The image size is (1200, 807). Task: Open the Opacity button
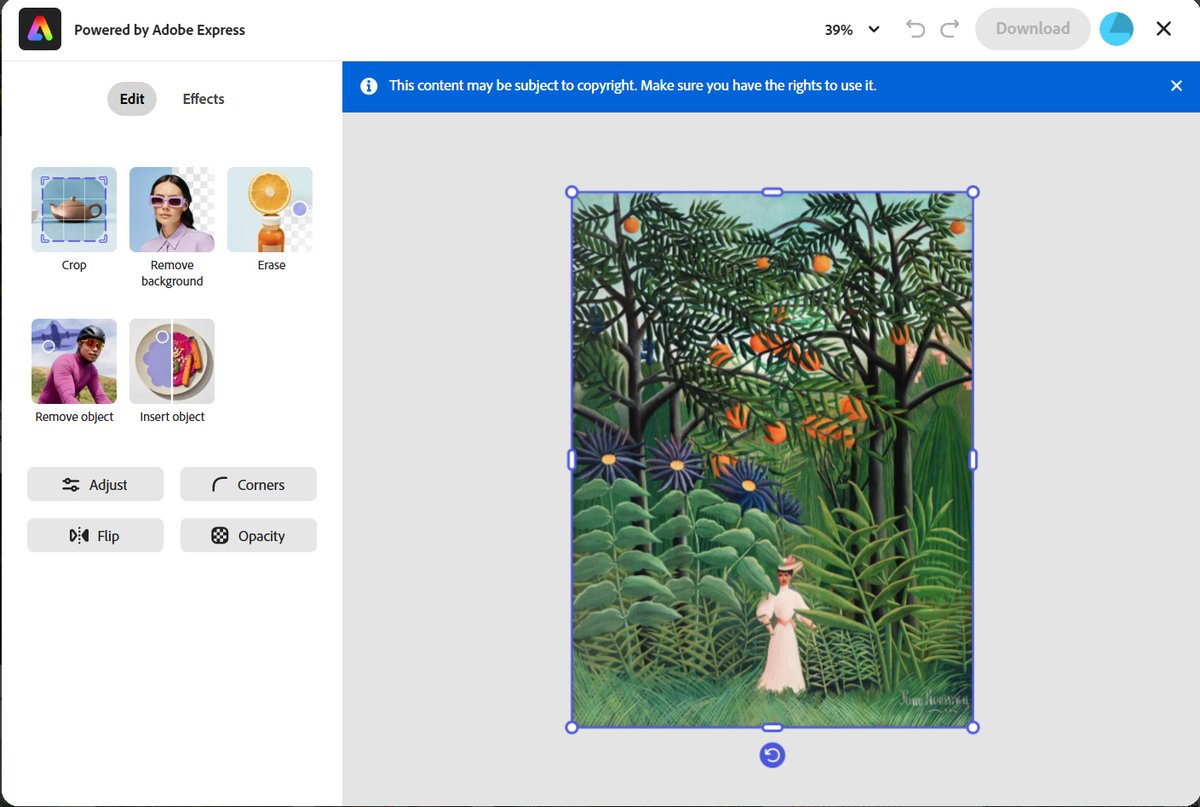point(248,535)
